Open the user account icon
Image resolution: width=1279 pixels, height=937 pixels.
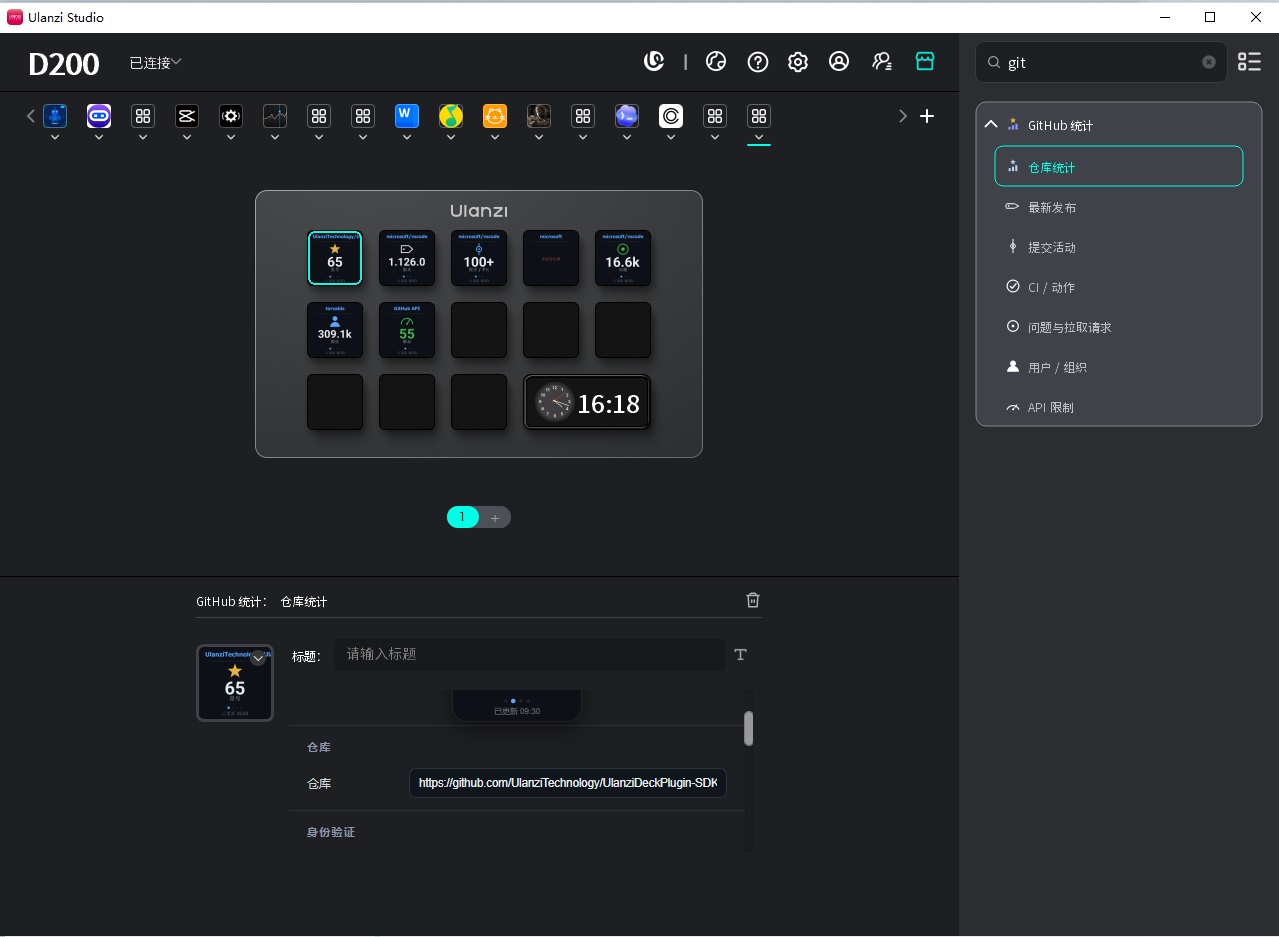(839, 62)
